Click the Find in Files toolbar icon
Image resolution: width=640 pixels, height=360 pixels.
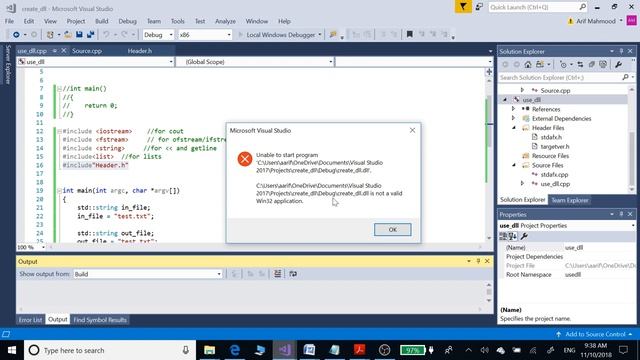coord(333,35)
